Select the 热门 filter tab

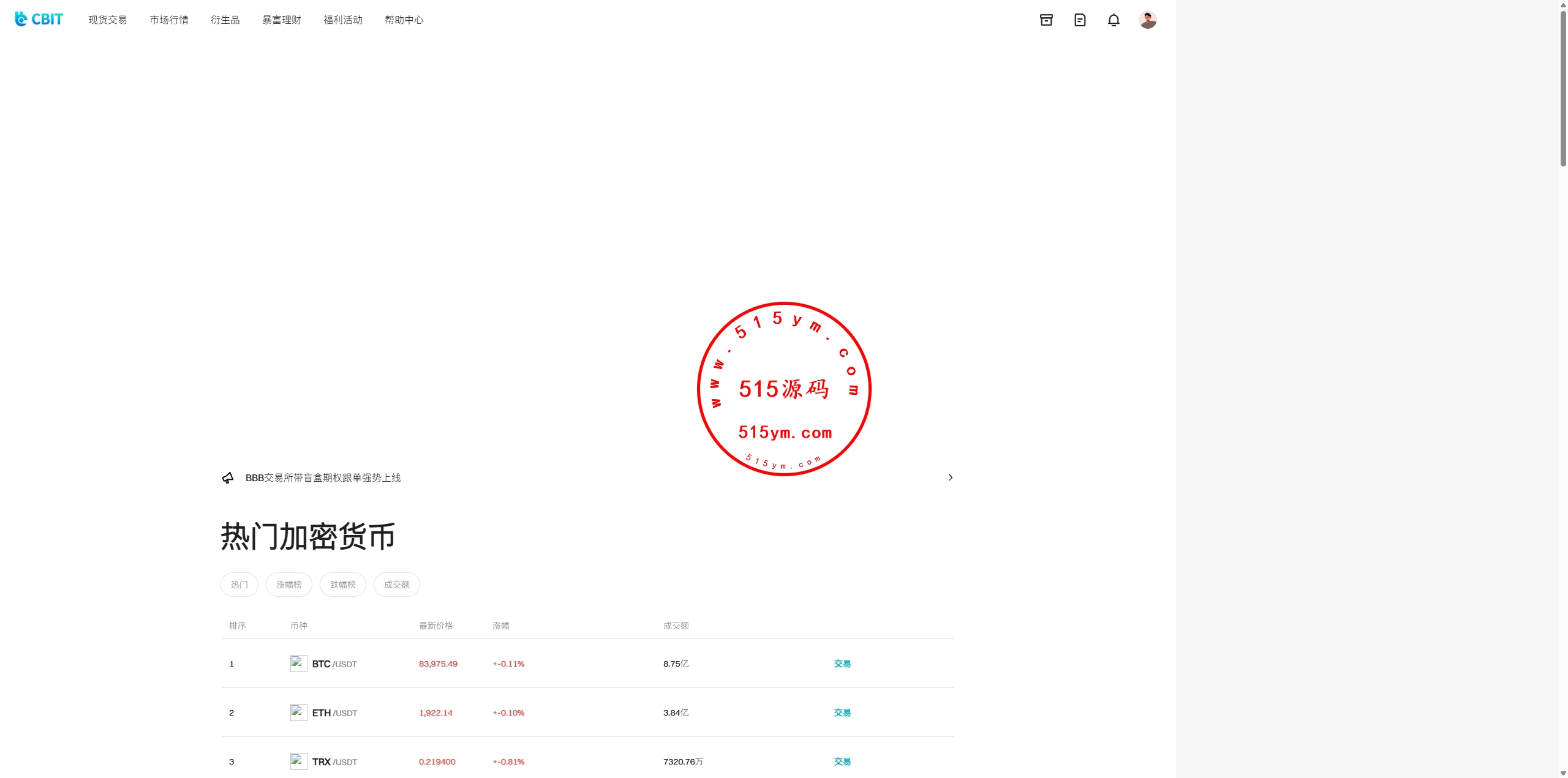[x=239, y=585]
